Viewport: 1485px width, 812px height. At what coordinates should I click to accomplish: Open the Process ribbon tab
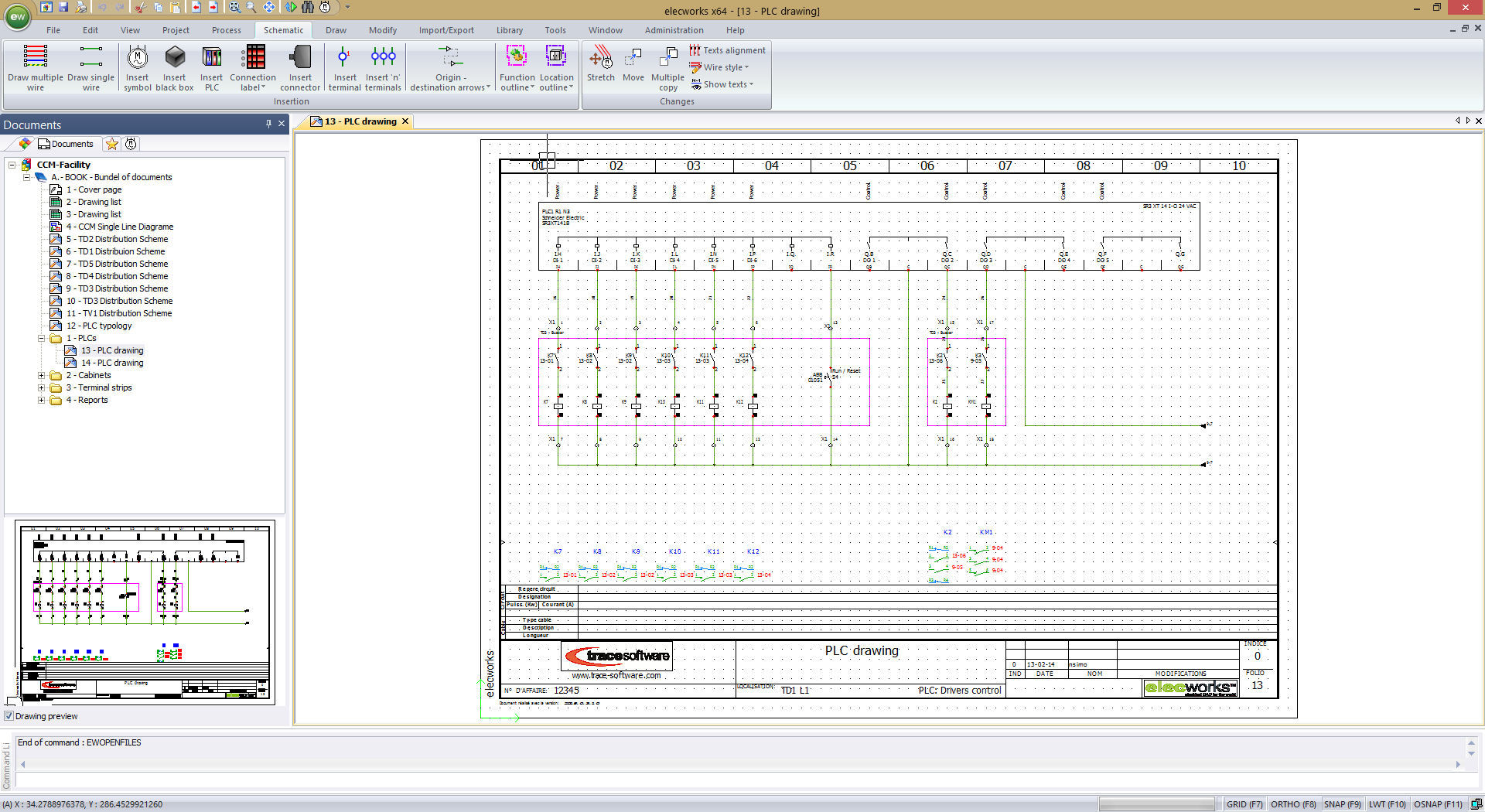227,30
